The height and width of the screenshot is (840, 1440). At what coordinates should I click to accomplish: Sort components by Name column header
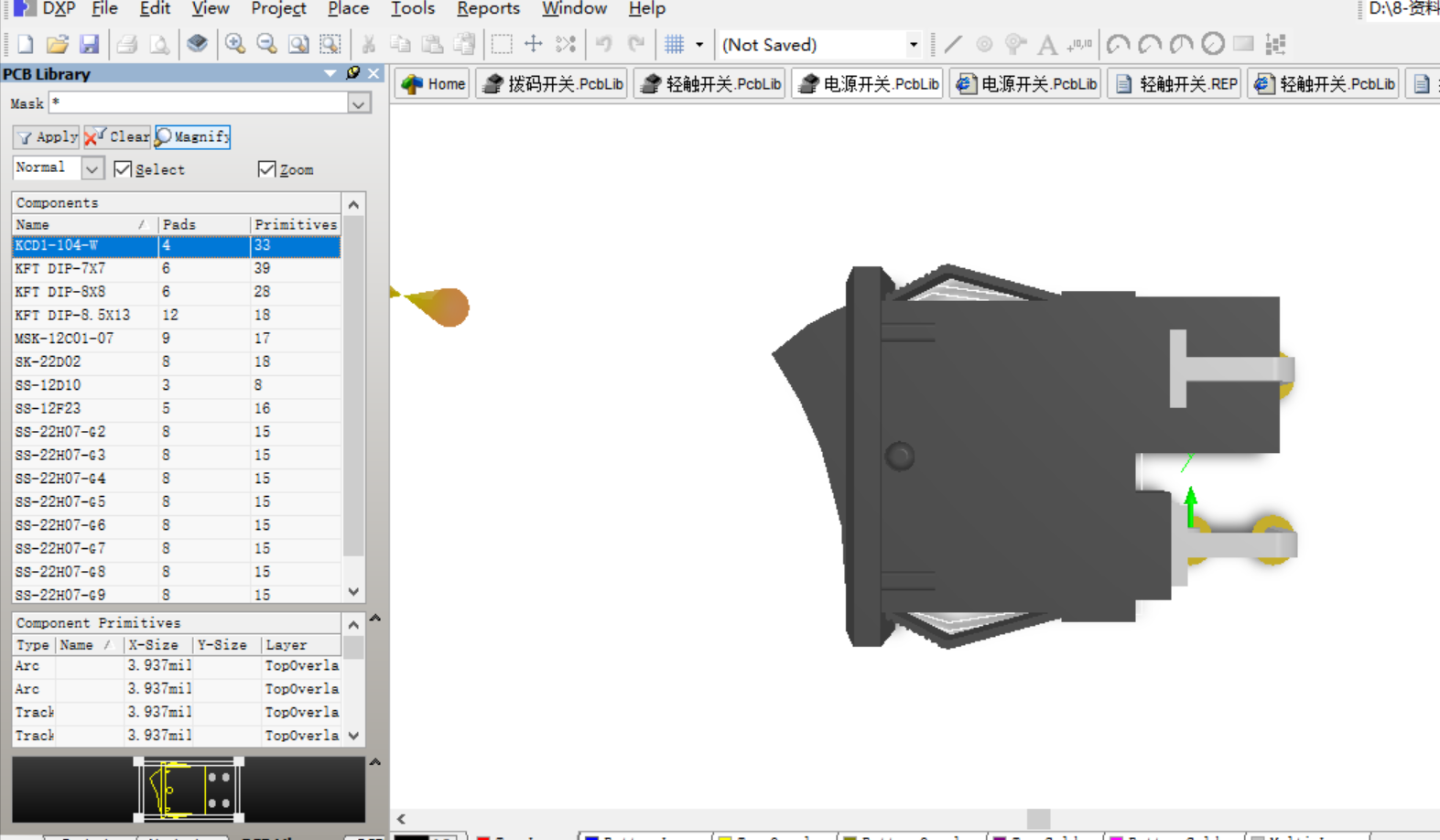point(83,224)
